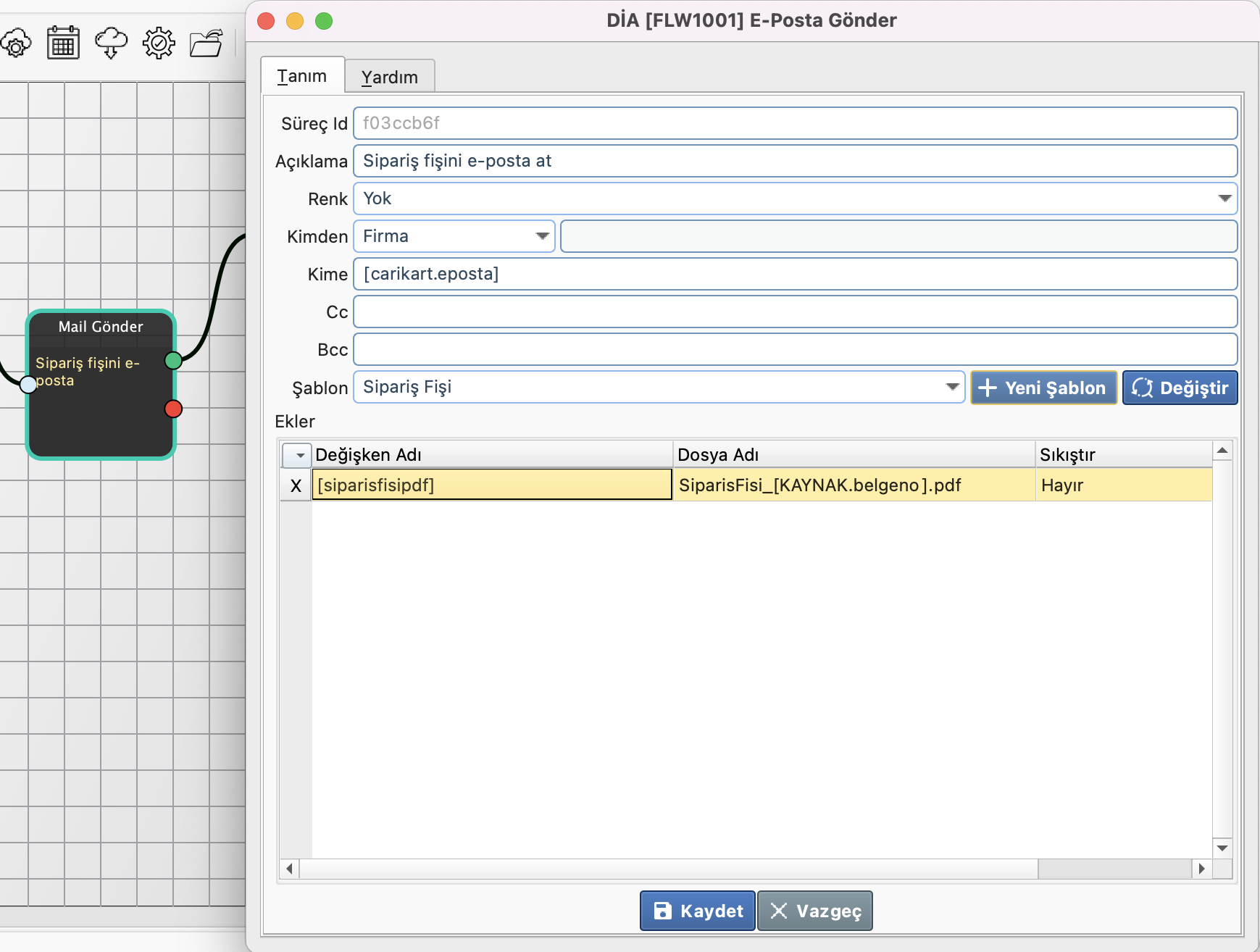
Task: Click into the Cc input field
Action: (794, 312)
